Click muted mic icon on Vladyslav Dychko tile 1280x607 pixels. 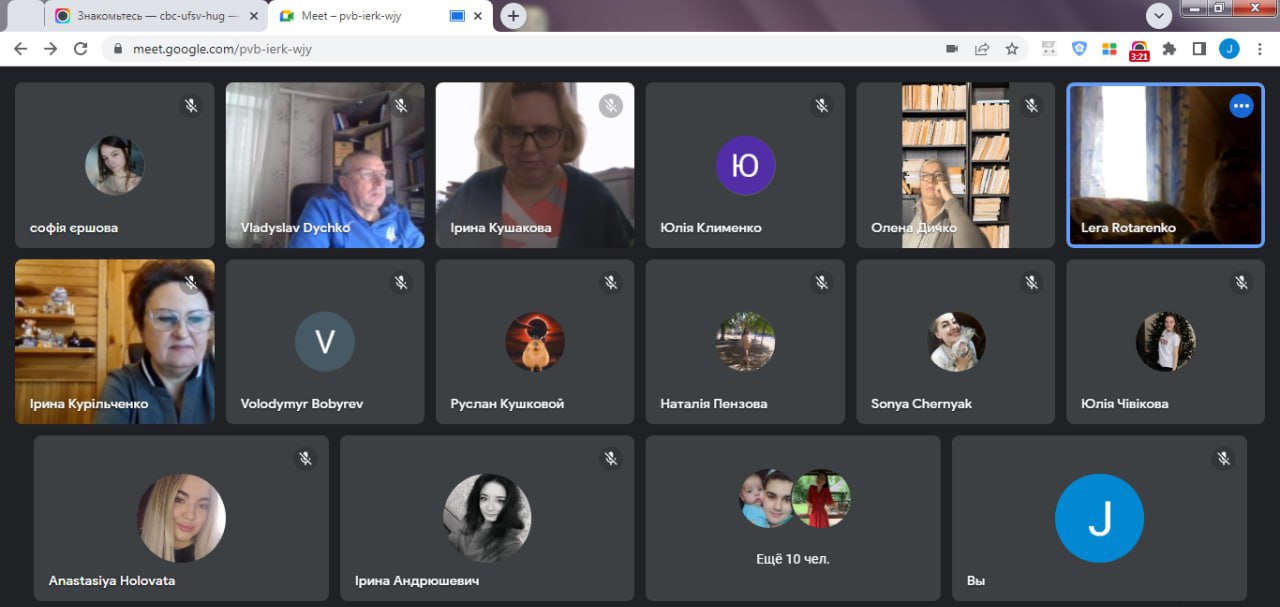(401, 106)
